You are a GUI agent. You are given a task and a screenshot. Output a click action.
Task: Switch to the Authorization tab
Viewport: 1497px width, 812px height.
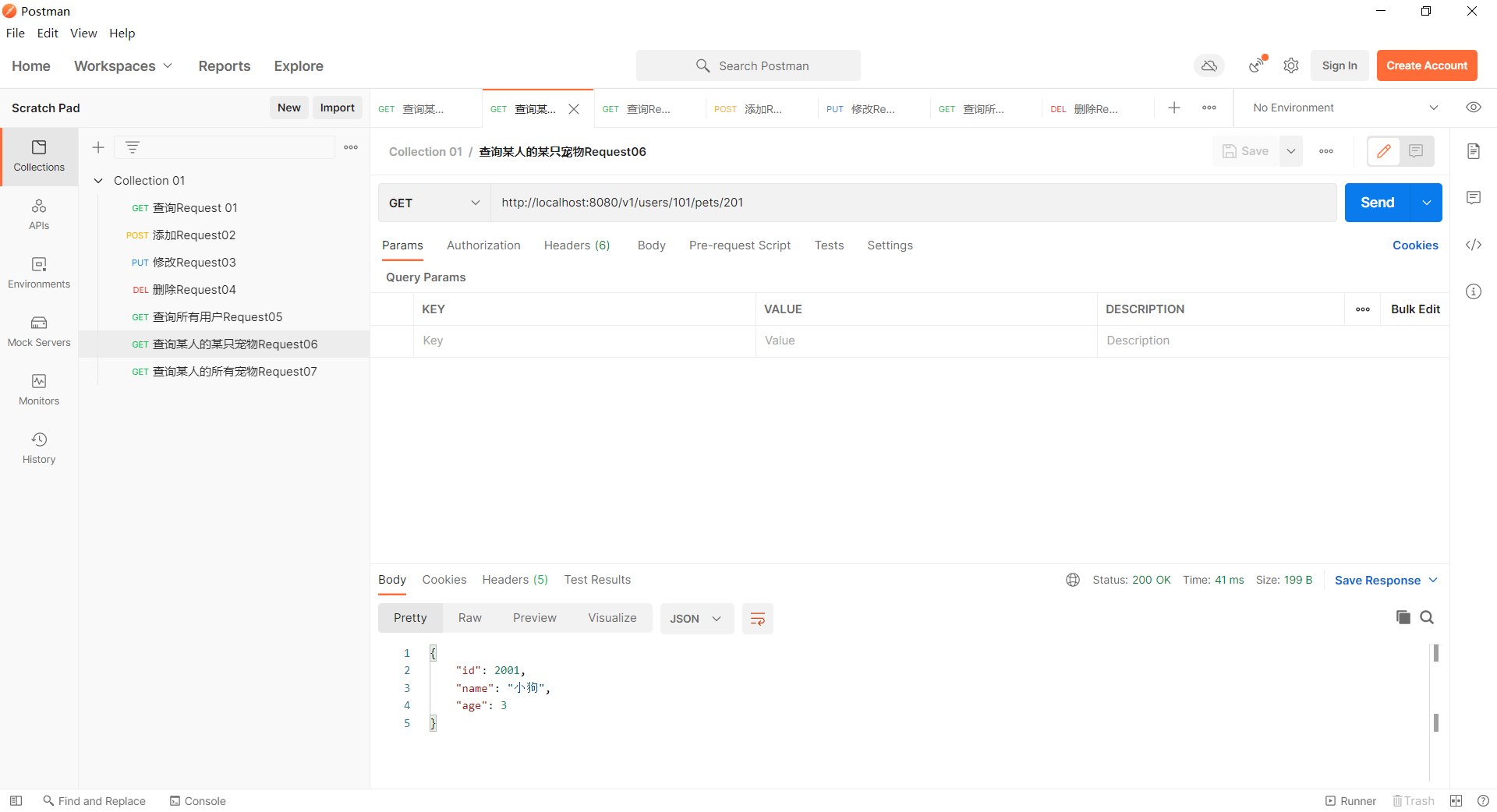[483, 245]
